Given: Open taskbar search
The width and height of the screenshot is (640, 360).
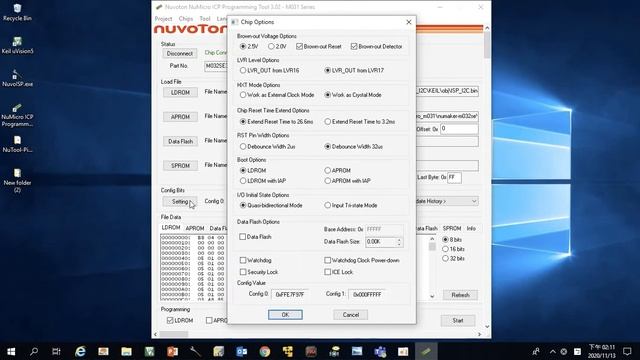Looking at the screenshot, I should (34, 351).
